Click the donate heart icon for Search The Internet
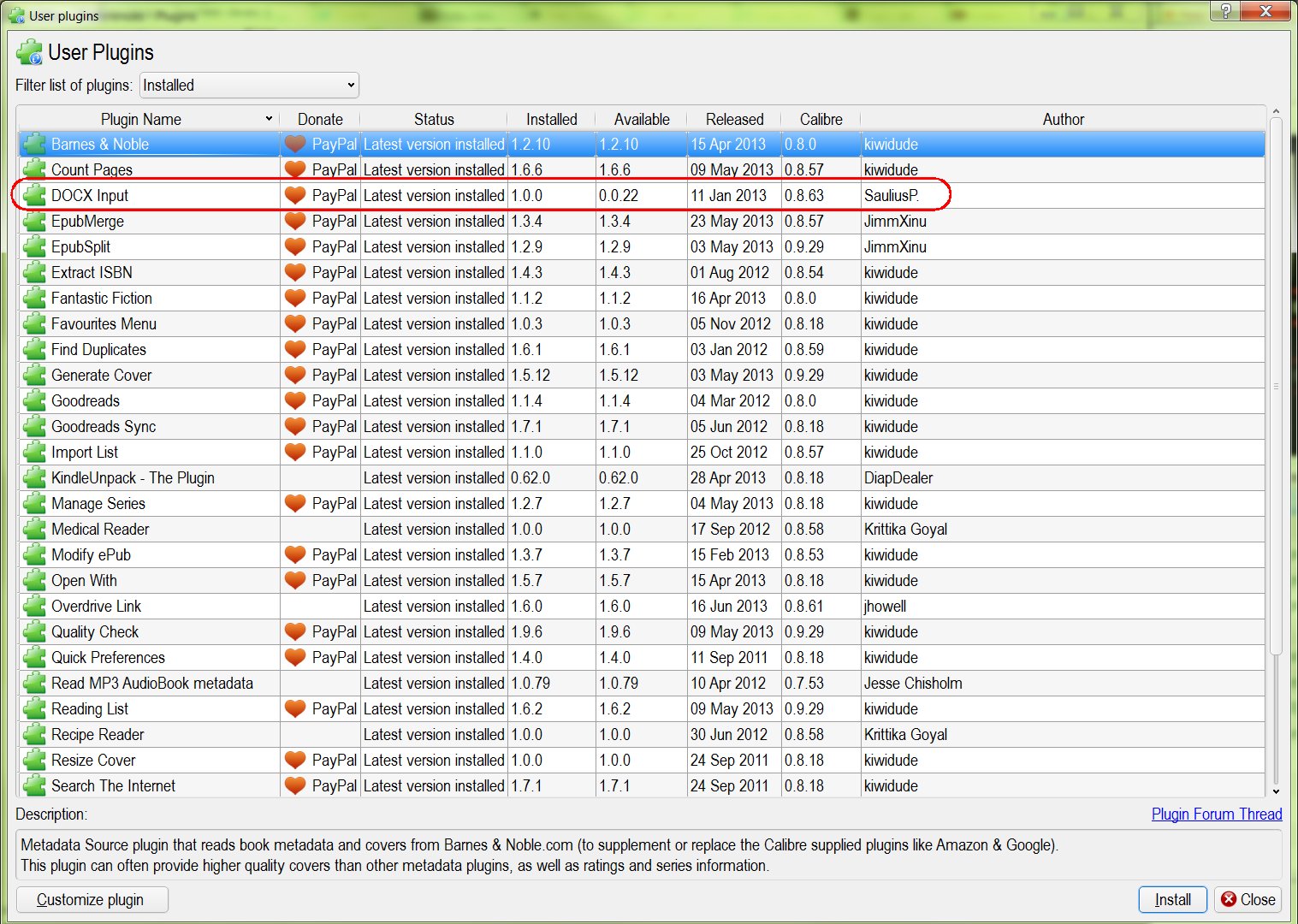 [295, 785]
